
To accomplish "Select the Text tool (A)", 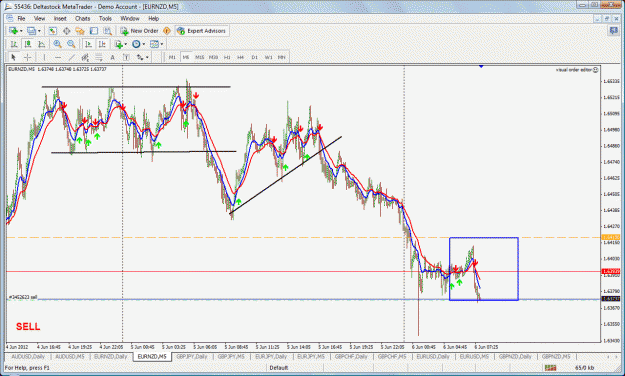I will tap(112, 57).
